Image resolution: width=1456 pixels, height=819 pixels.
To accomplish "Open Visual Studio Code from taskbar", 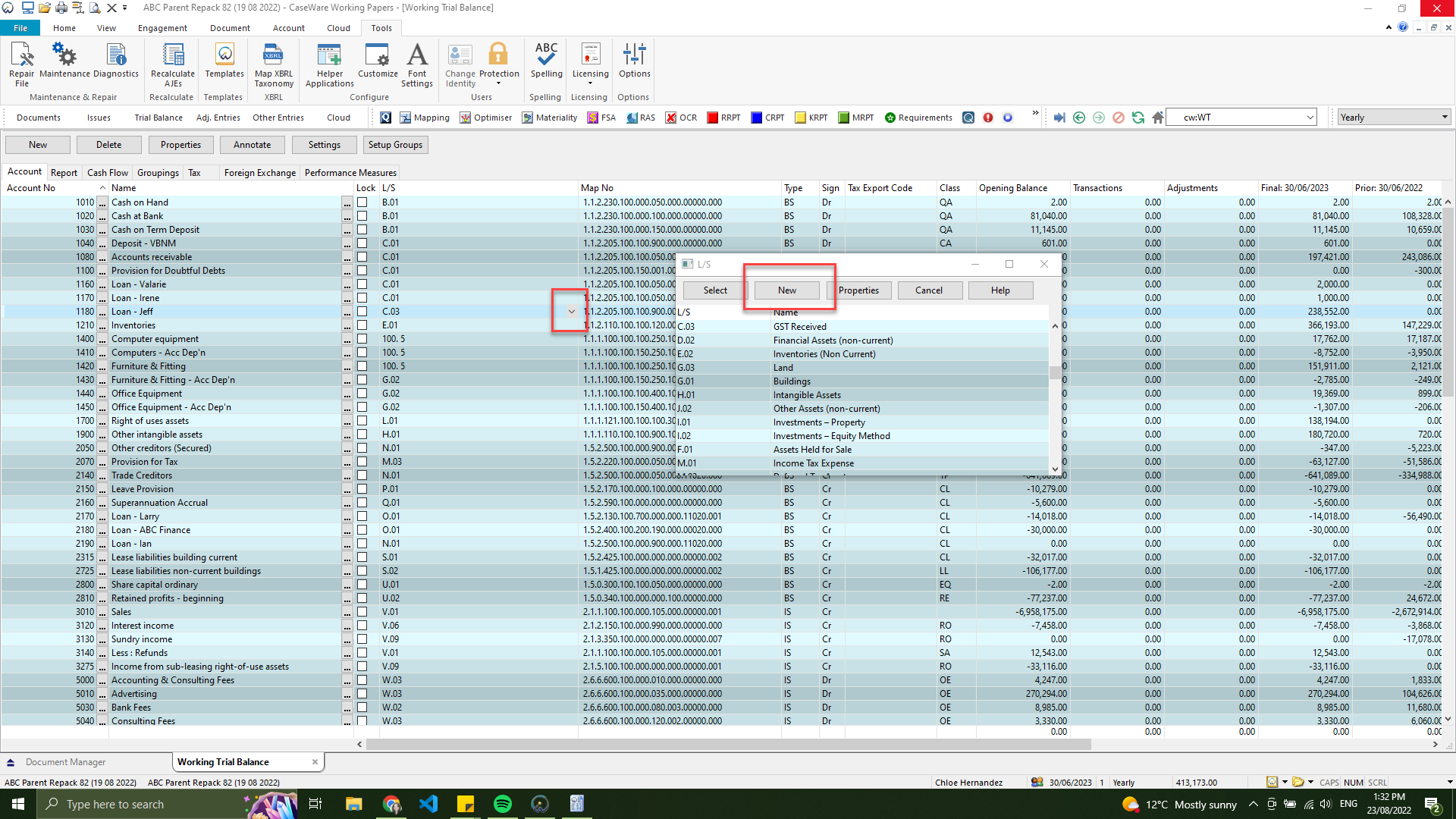I will tap(428, 804).
